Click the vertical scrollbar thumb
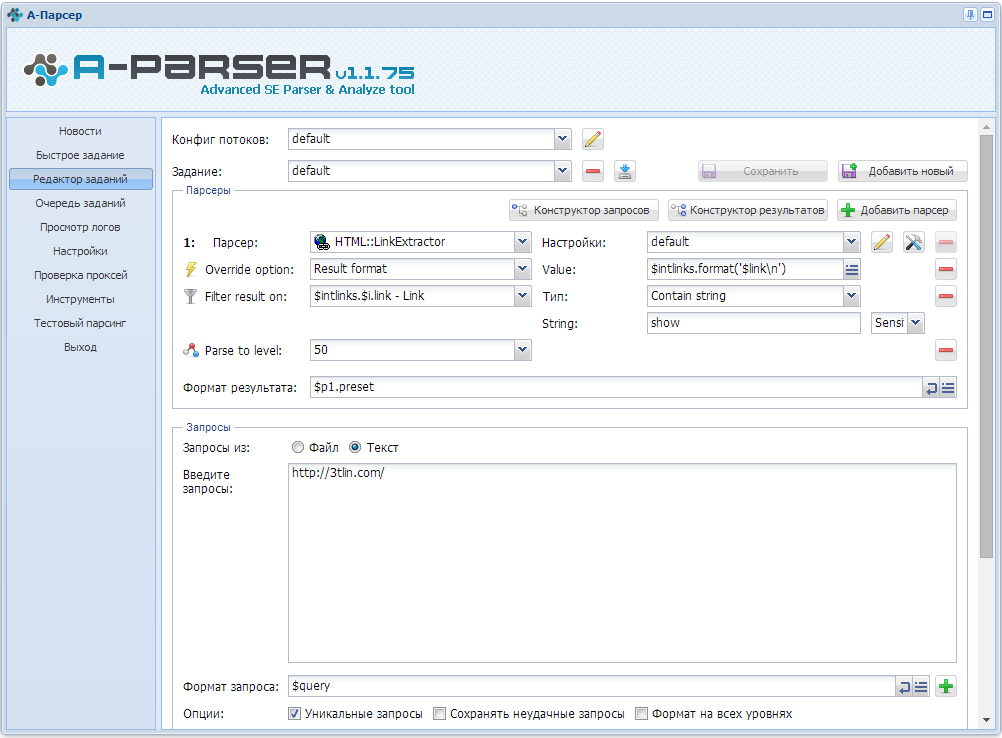Viewport: 1002px width, 738px height. pyautogui.click(x=986, y=345)
